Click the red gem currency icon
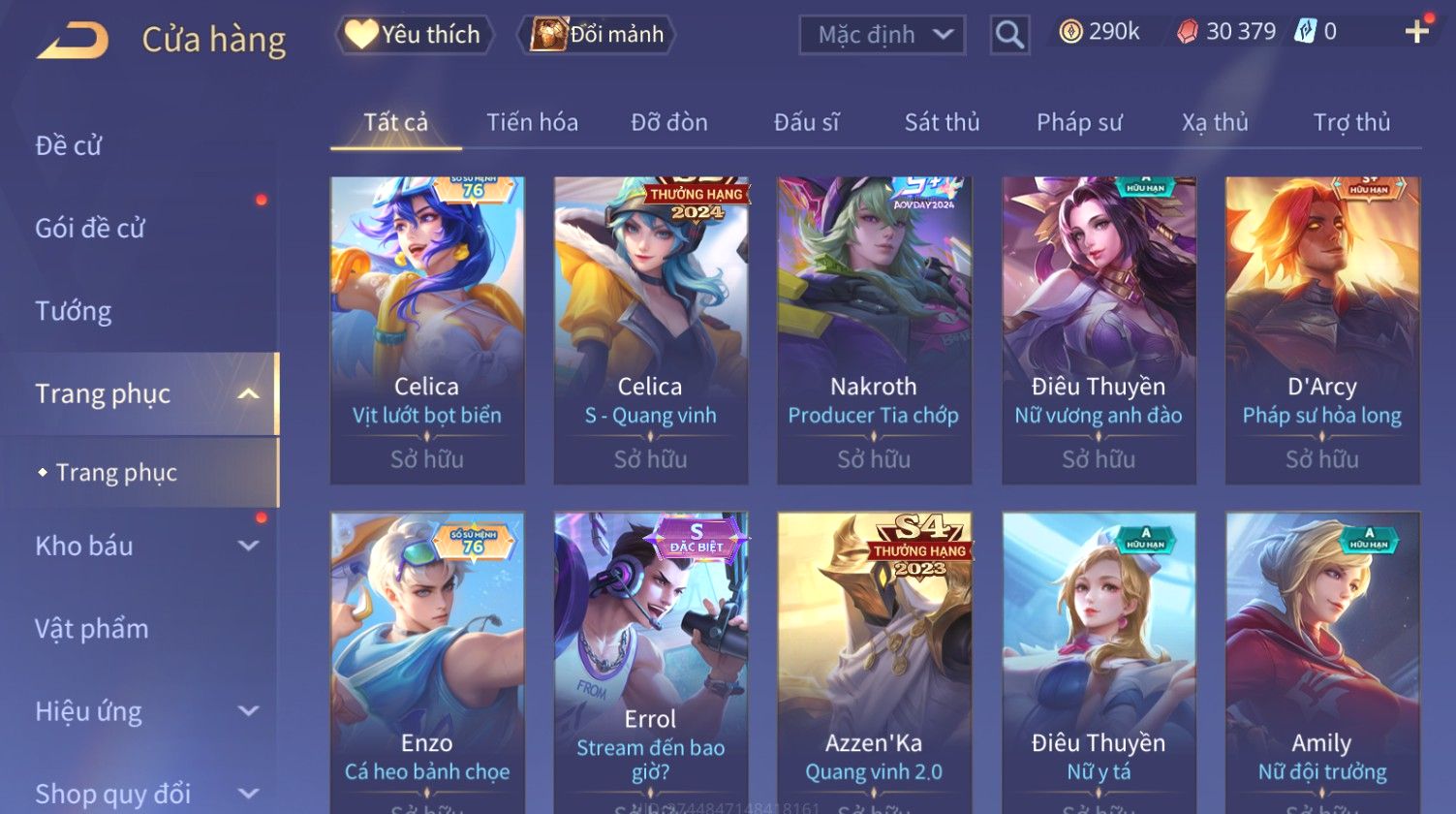1456x814 pixels. pyautogui.click(x=1188, y=33)
